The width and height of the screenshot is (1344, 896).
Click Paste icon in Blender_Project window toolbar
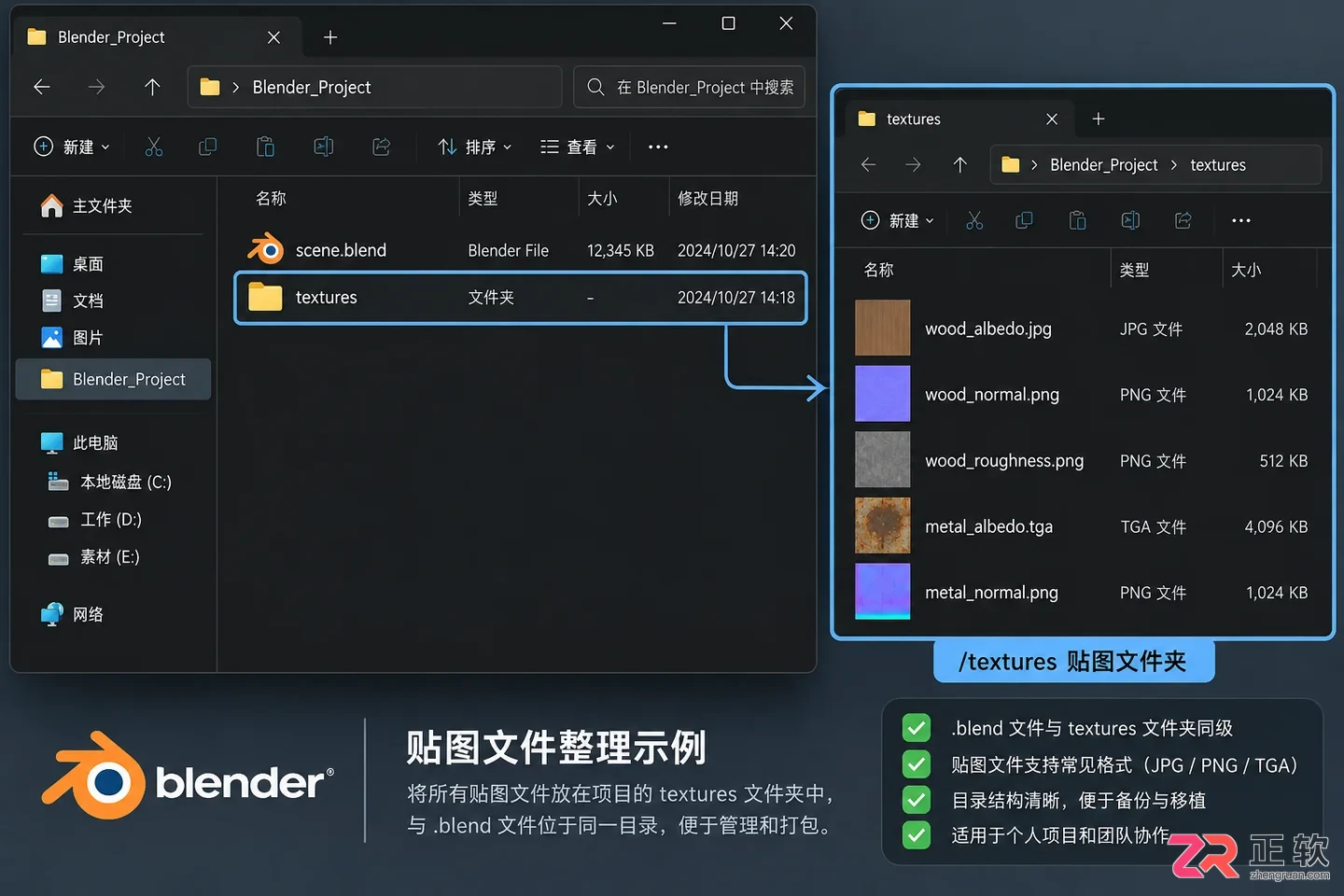[265, 147]
